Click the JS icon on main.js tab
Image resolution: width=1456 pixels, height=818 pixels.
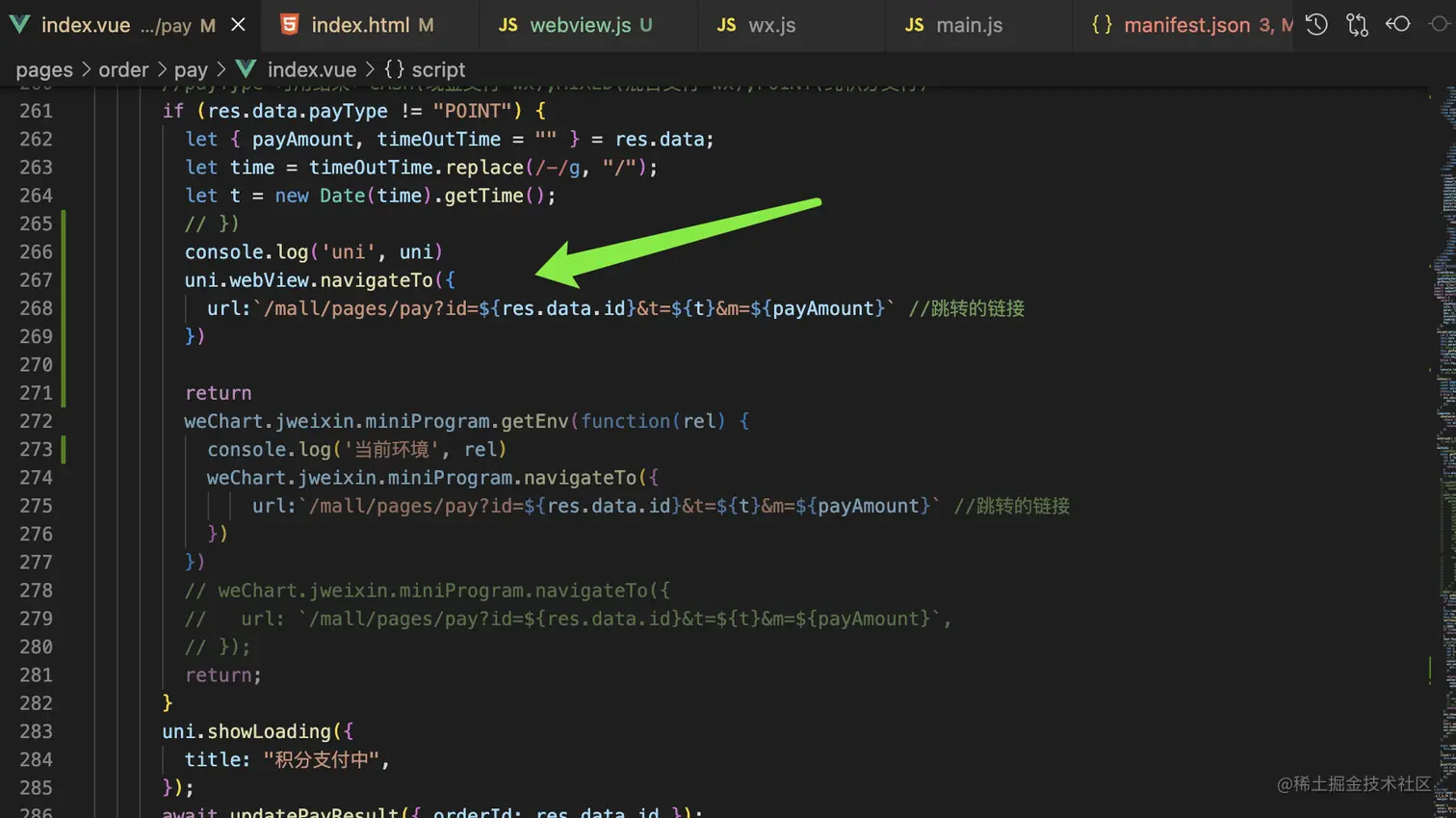click(x=914, y=25)
